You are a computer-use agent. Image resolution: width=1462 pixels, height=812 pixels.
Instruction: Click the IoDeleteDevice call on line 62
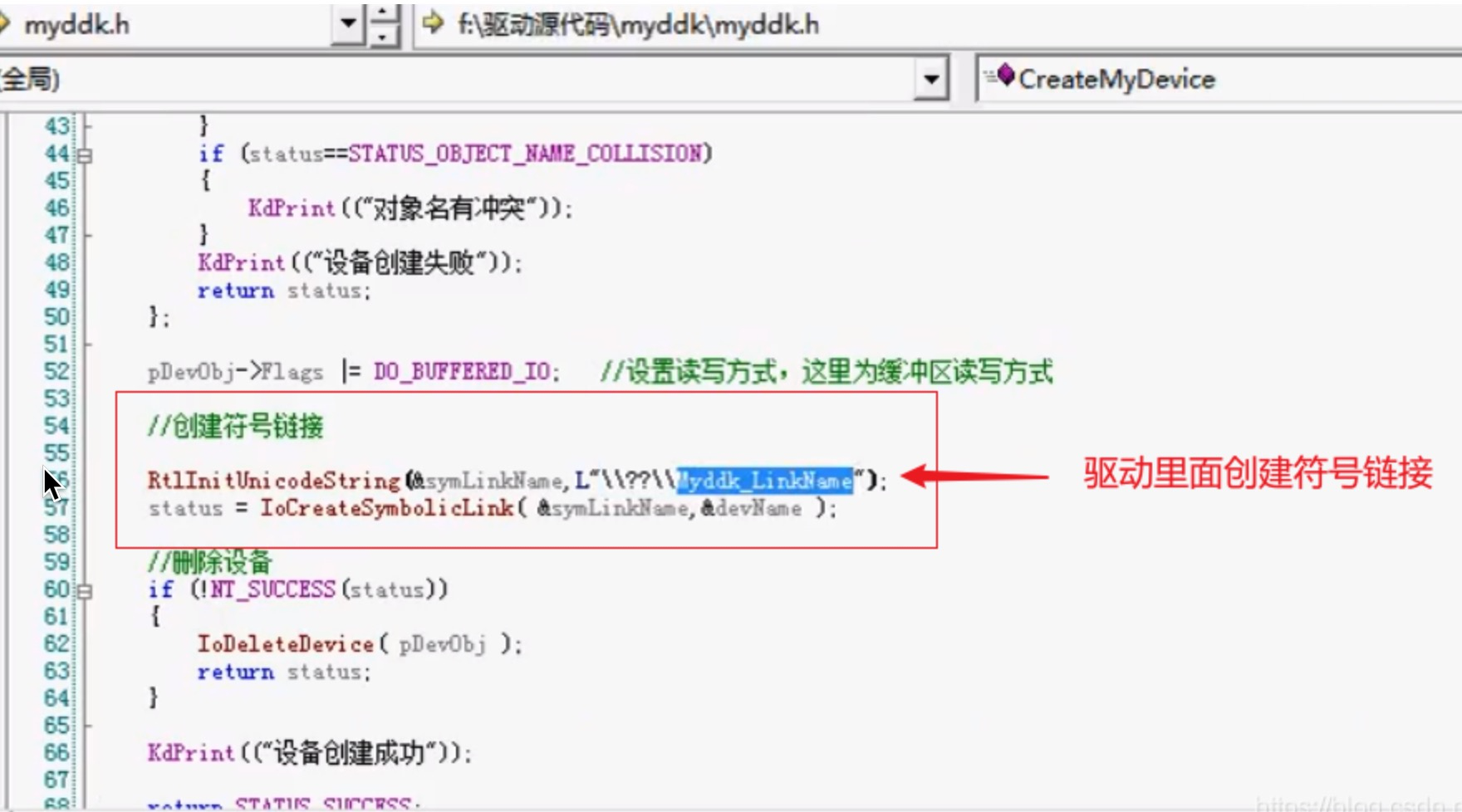[282, 643]
